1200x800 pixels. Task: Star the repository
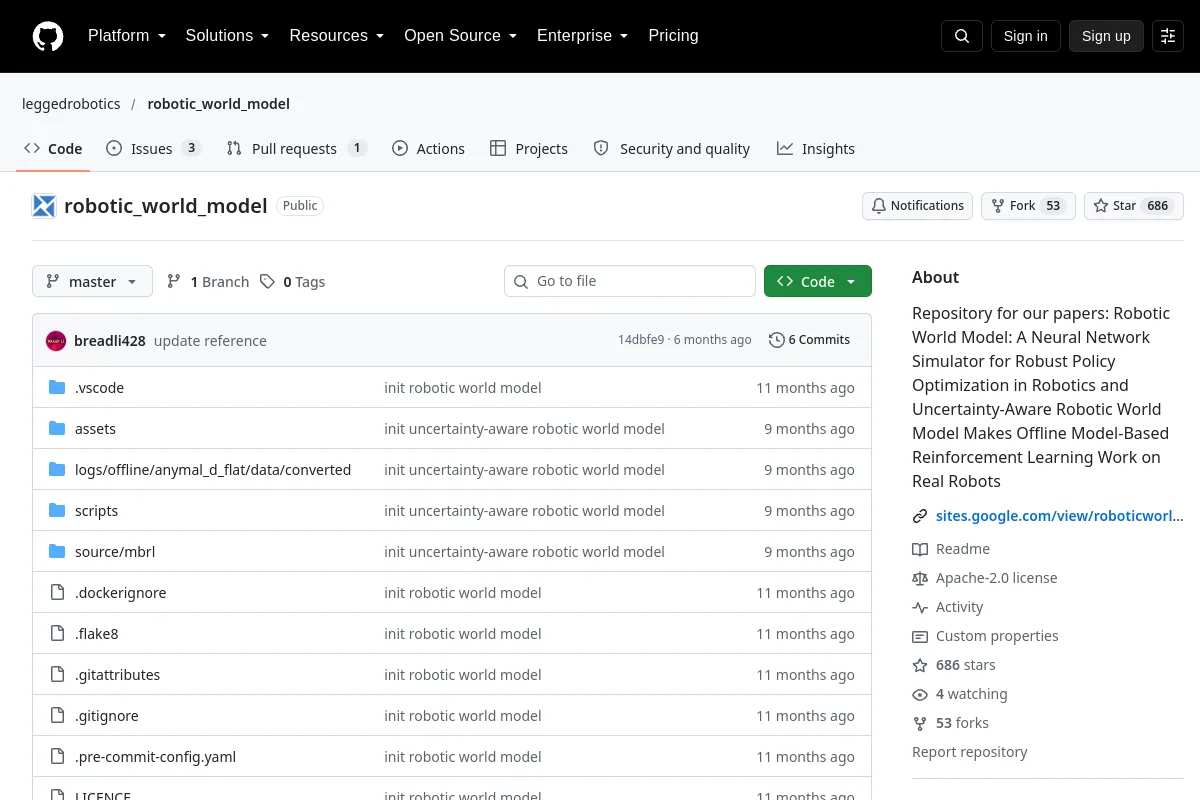click(x=1134, y=206)
